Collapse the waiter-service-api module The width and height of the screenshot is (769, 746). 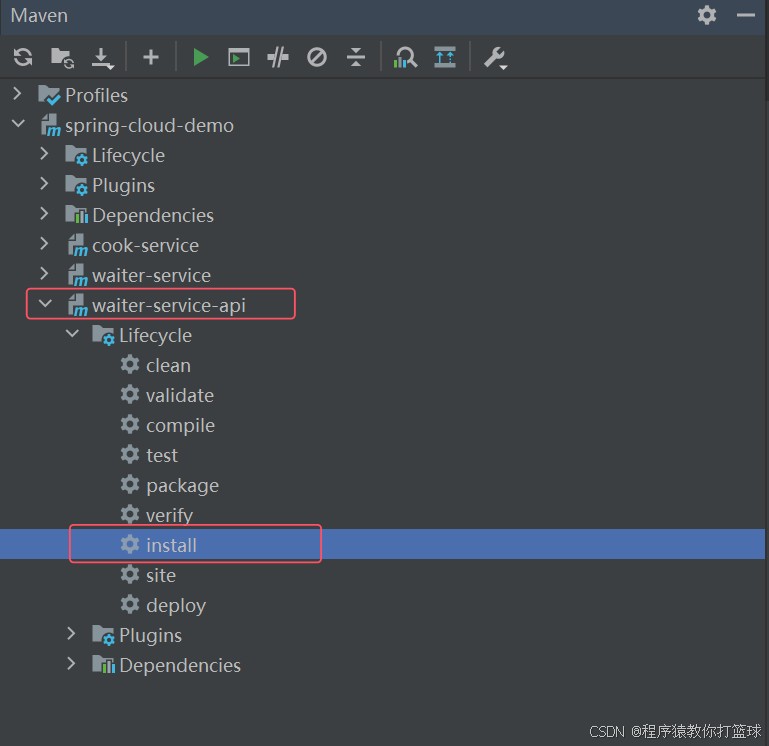pyautogui.click(x=45, y=304)
